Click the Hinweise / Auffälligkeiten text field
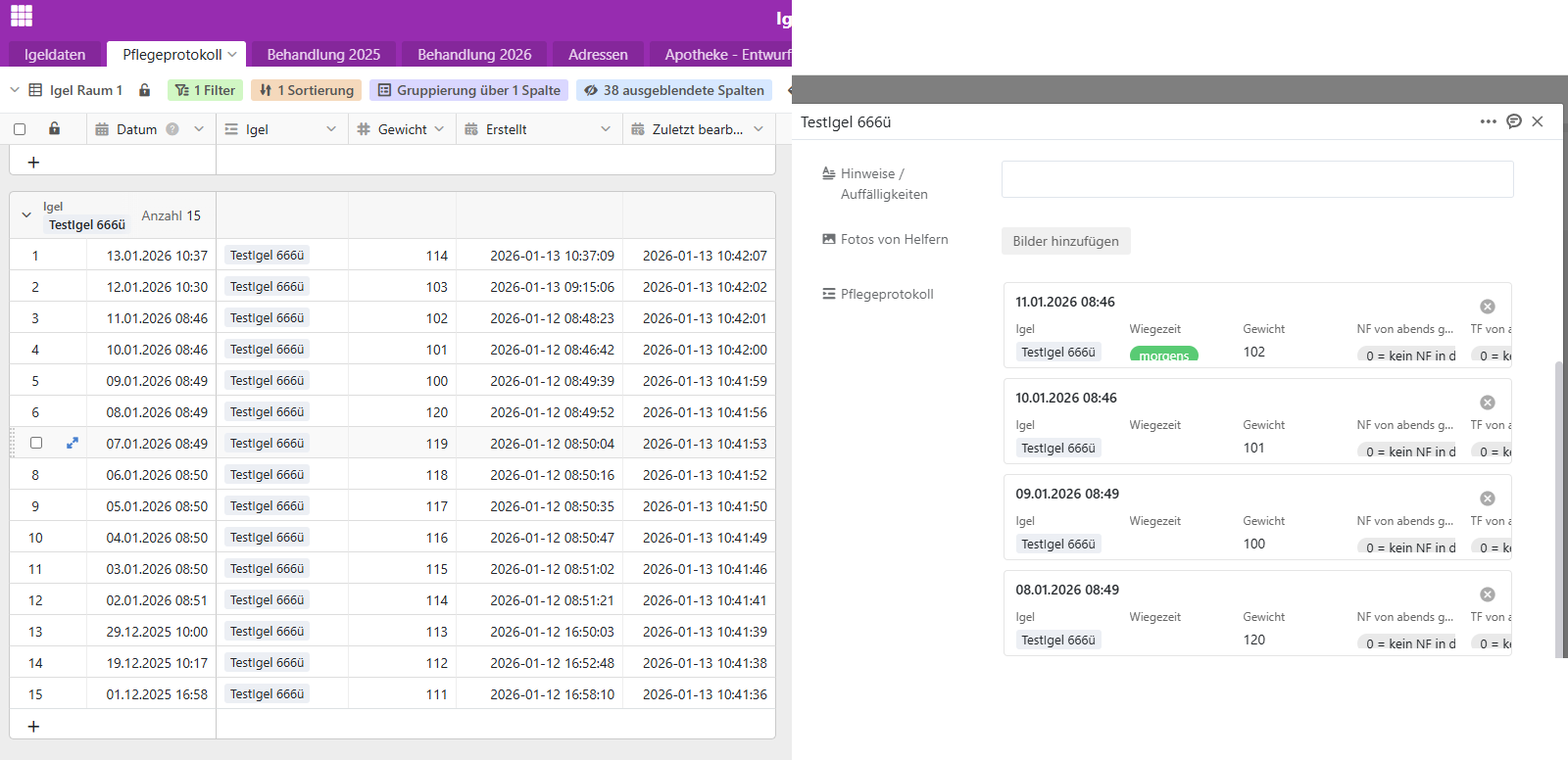This screenshot has width=1568, height=760. (1256, 179)
